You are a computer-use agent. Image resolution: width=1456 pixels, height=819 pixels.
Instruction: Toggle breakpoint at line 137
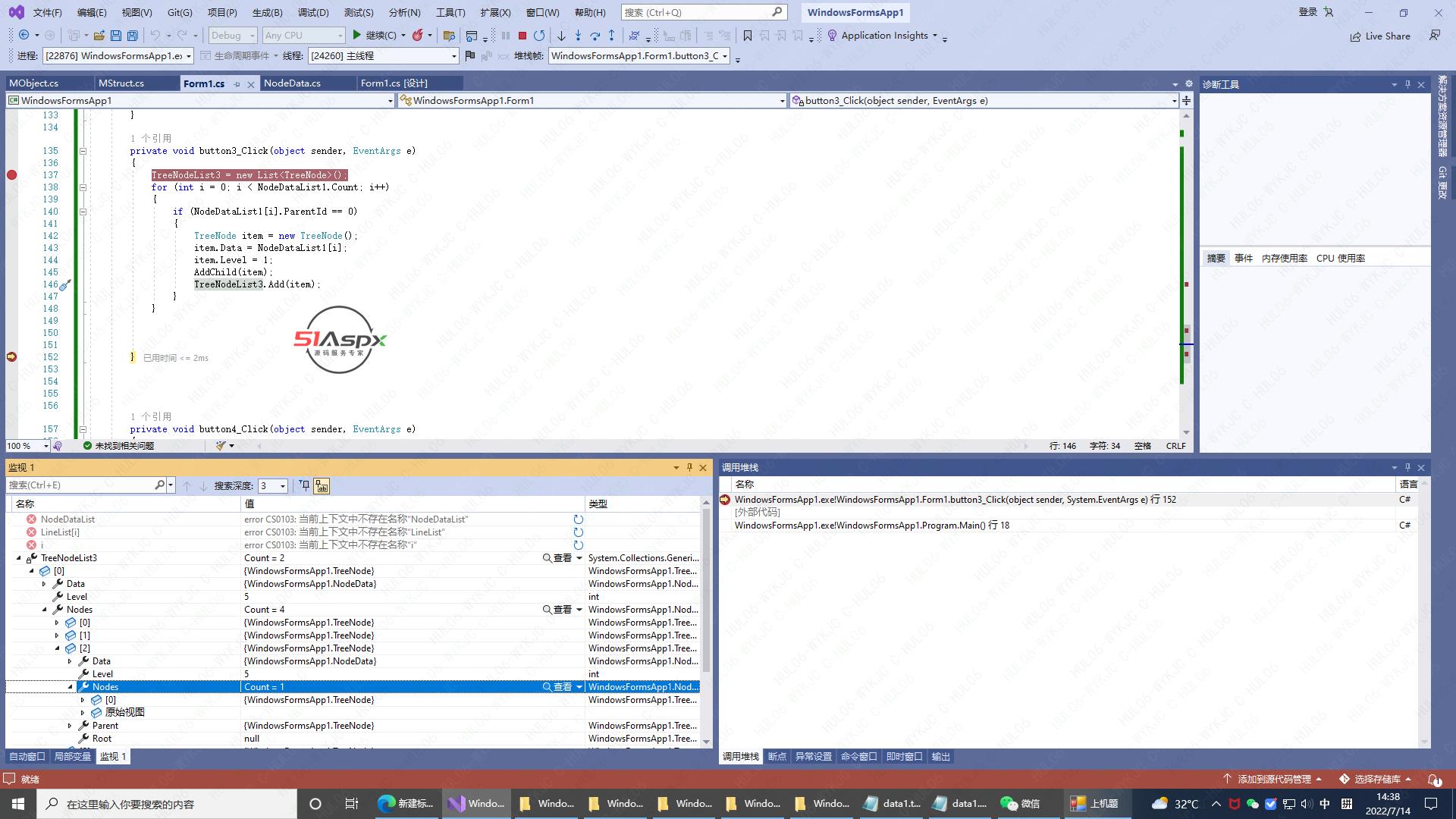pos(11,175)
